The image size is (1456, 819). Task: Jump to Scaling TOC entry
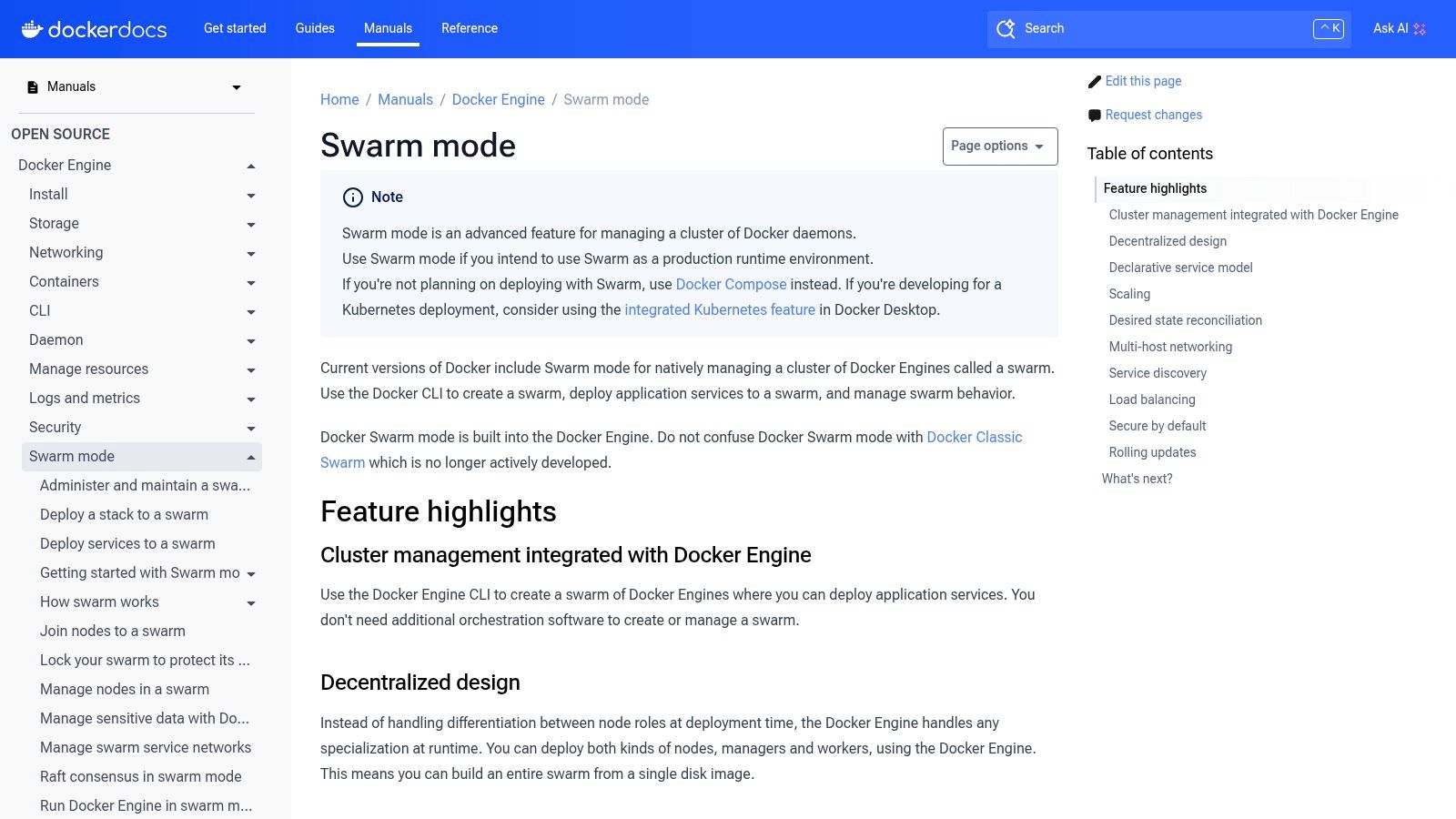point(1129,294)
